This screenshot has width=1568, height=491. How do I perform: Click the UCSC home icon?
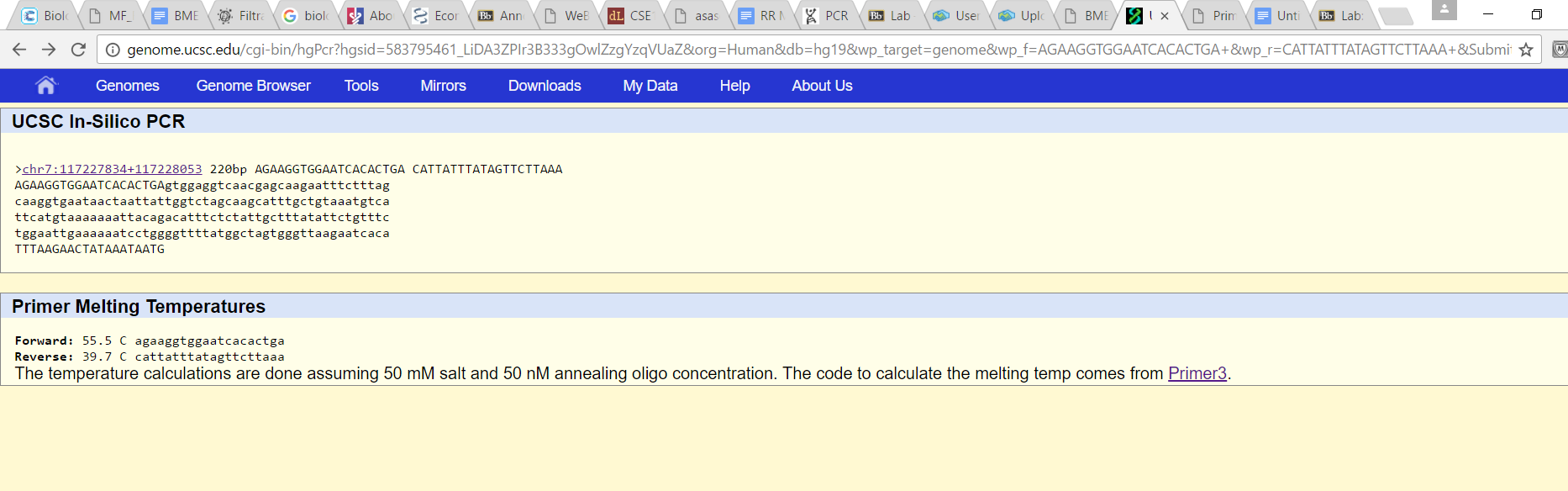45,85
